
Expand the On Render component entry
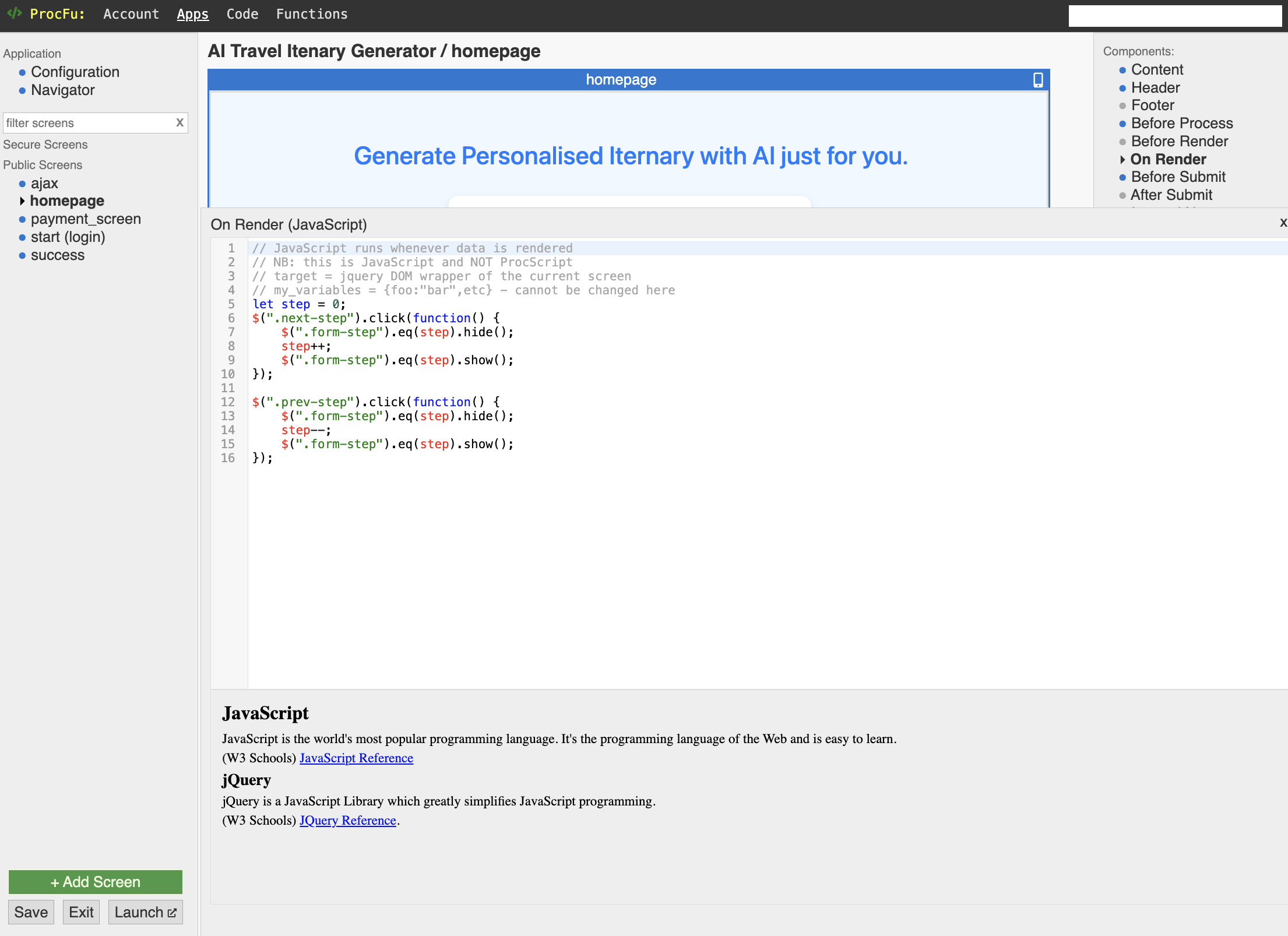(x=1123, y=160)
